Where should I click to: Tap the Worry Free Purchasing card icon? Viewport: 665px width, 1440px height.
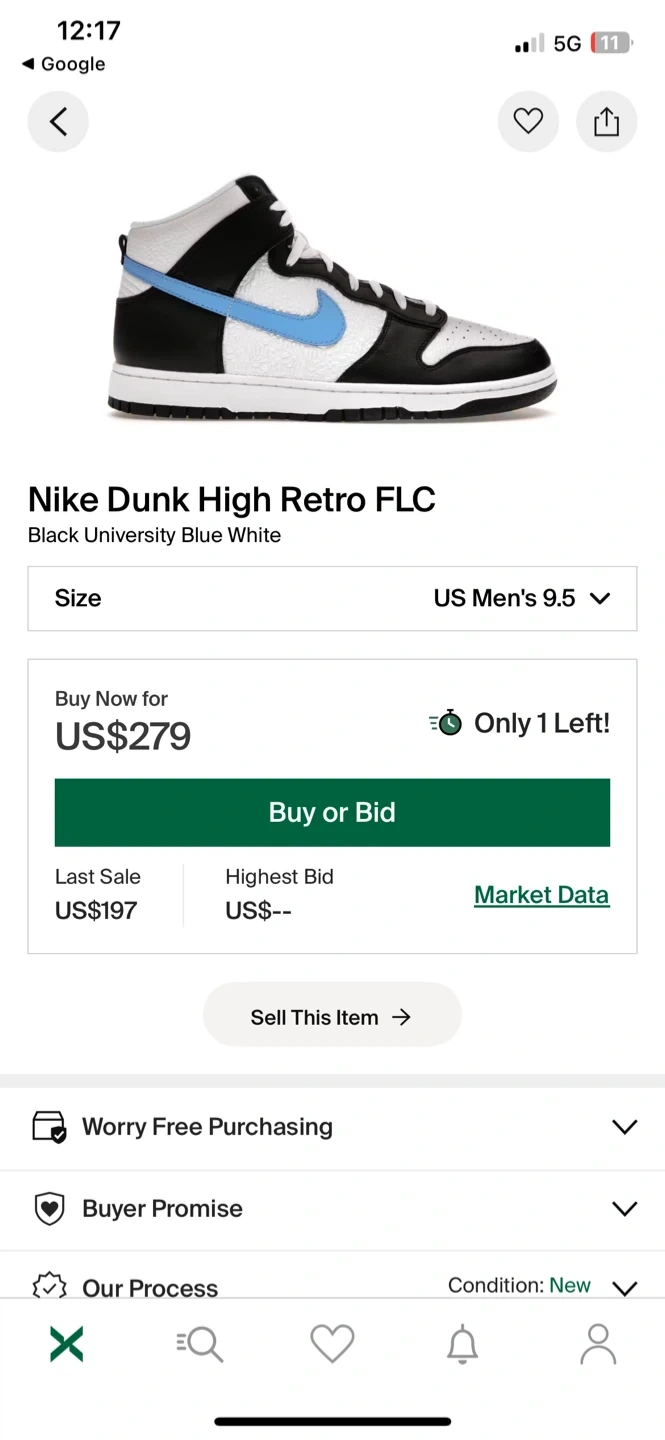tap(49, 1127)
